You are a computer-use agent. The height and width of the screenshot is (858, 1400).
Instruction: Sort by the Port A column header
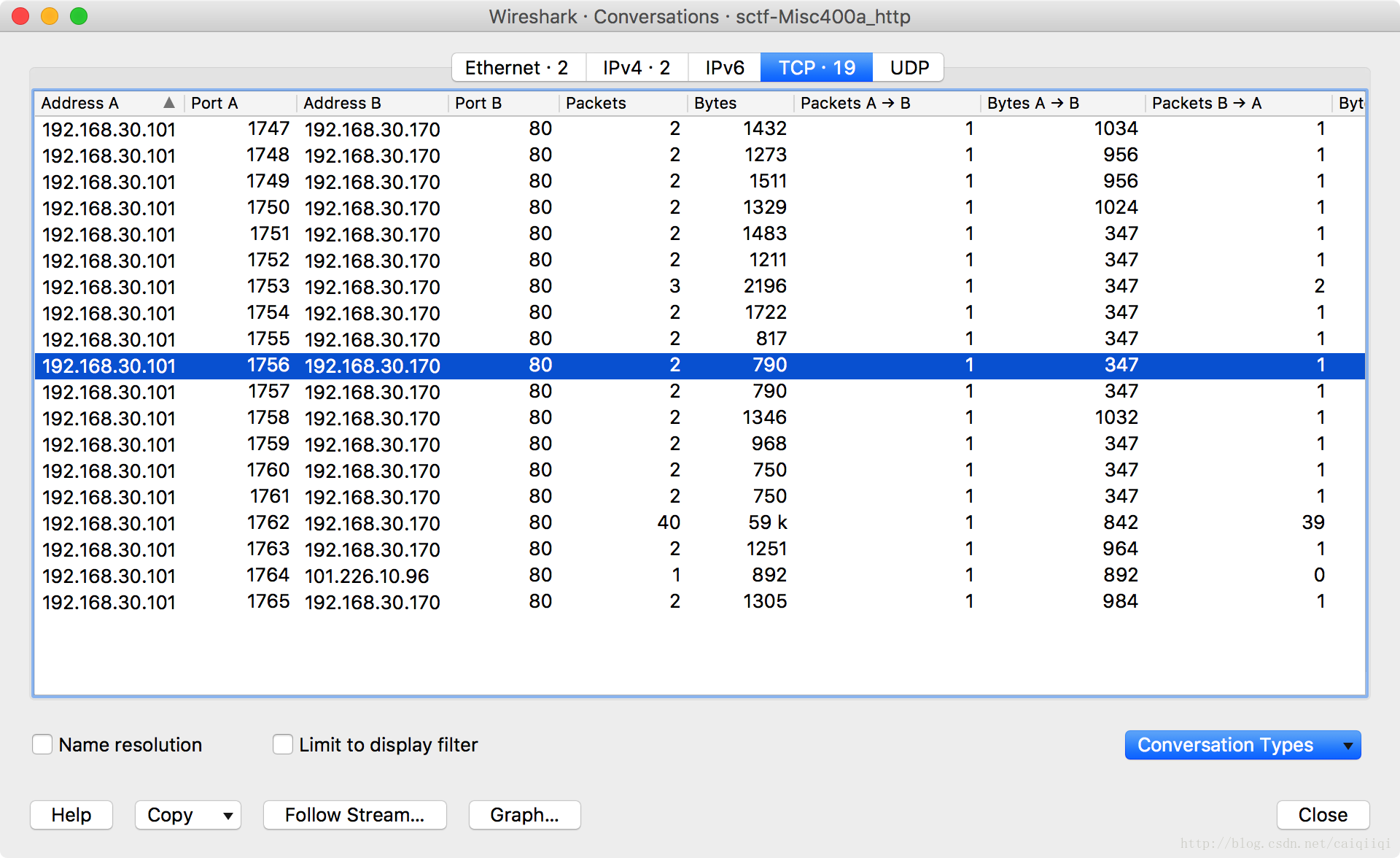[x=241, y=103]
